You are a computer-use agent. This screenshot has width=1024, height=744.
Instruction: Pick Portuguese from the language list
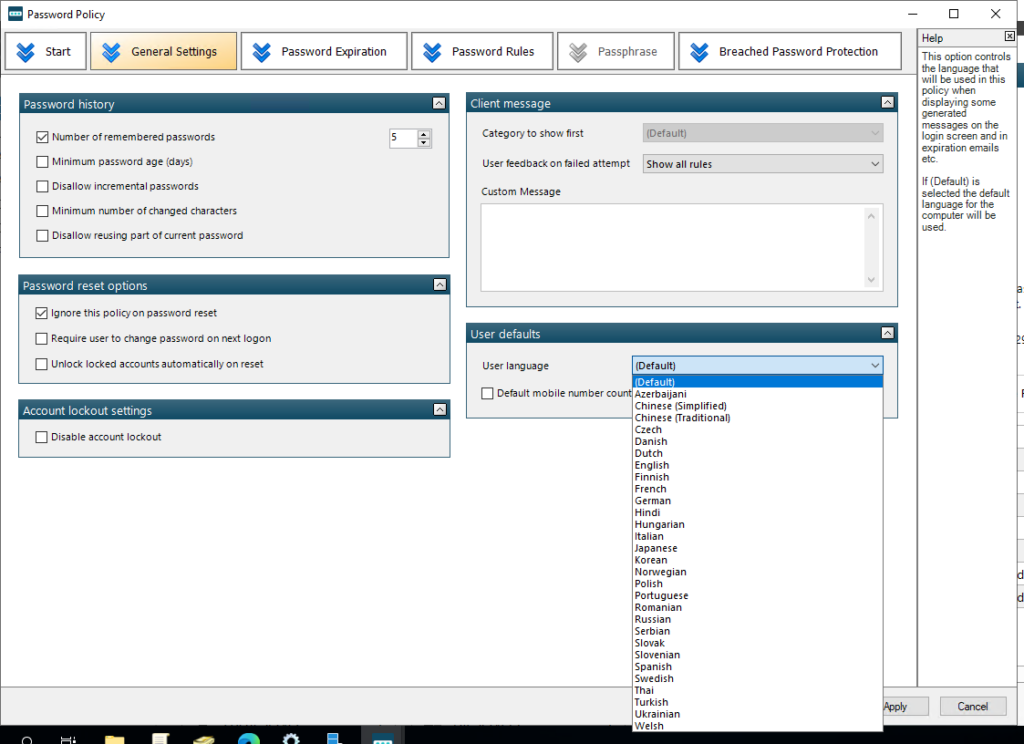point(758,596)
